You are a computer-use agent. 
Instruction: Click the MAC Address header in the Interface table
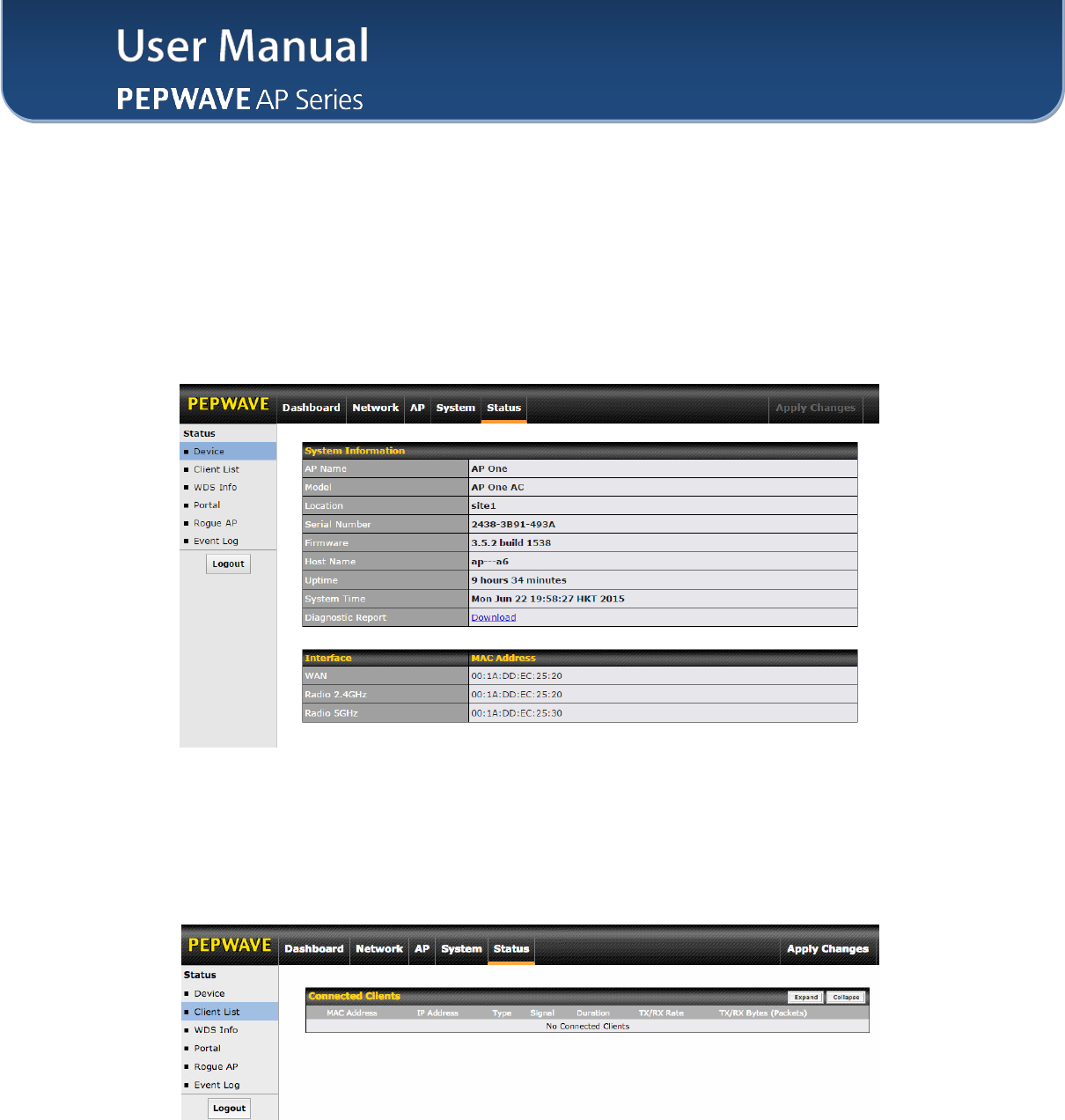pyautogui.click(x=503, y=659)
